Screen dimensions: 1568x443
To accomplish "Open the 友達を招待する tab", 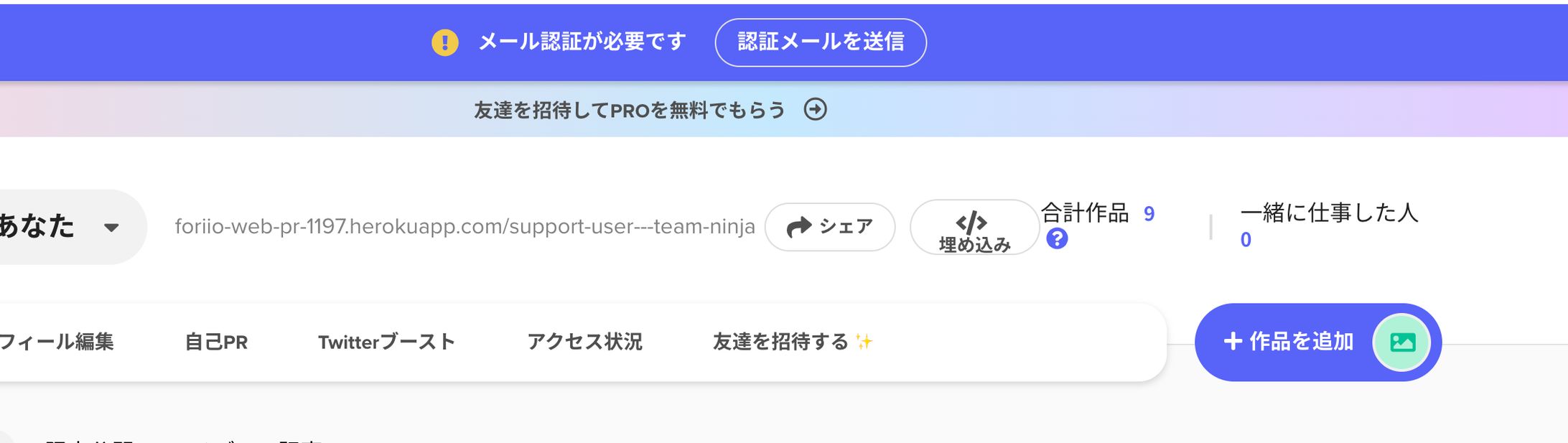I will click(780, 342).
